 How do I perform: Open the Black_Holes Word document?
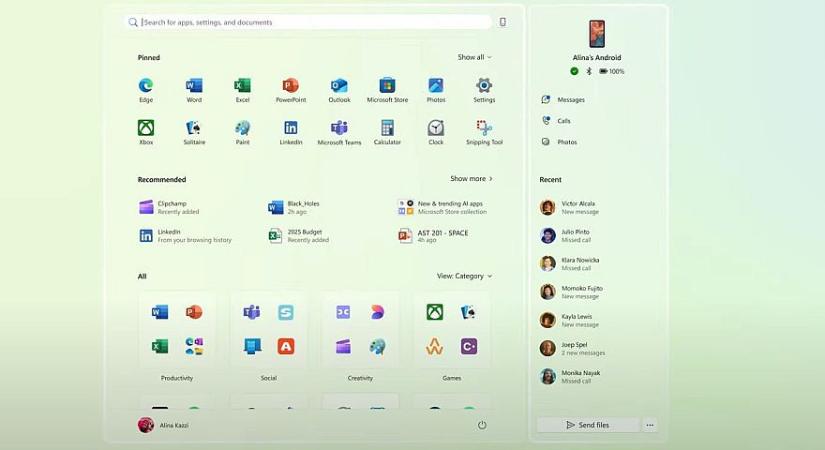click(x=294, y=207)
